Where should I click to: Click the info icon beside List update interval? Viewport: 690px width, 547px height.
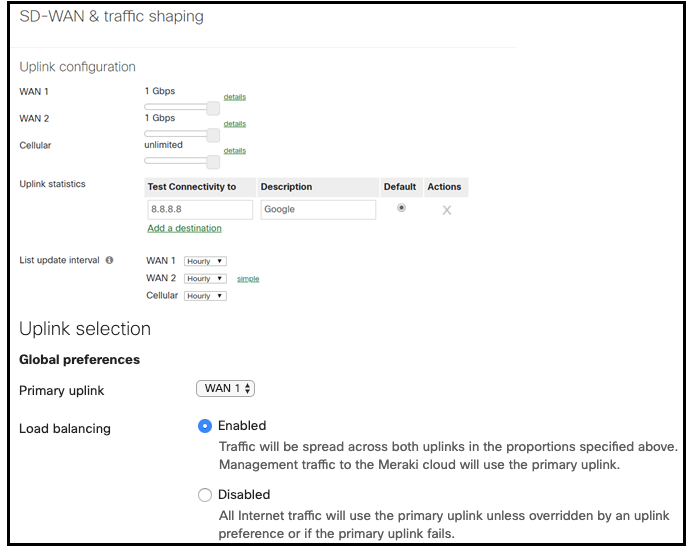click(x=109, y=260)
